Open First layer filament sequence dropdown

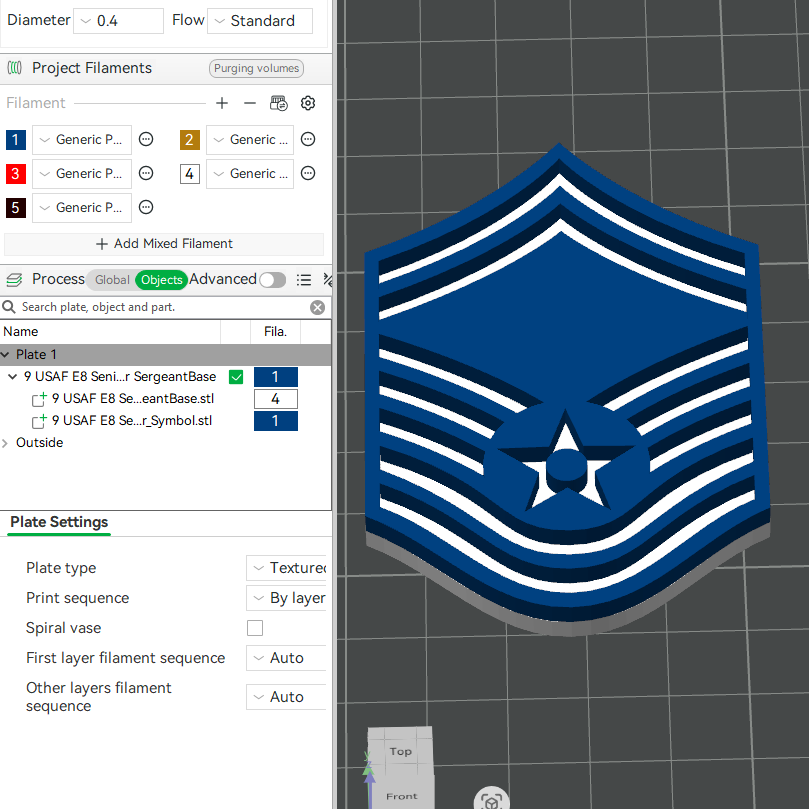(x=286, y=658)
